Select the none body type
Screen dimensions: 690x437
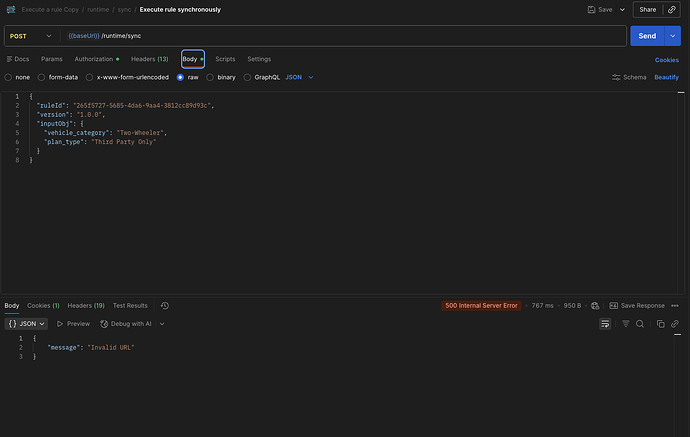(8, 77)
